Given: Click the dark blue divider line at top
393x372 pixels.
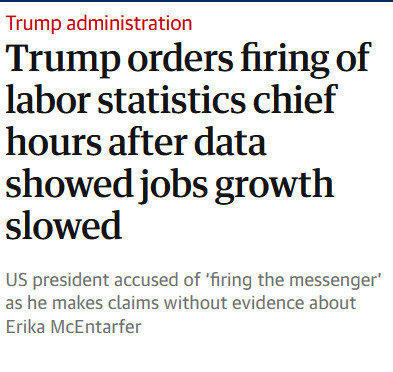Looking at the screenshot, I should pos(196,1).
